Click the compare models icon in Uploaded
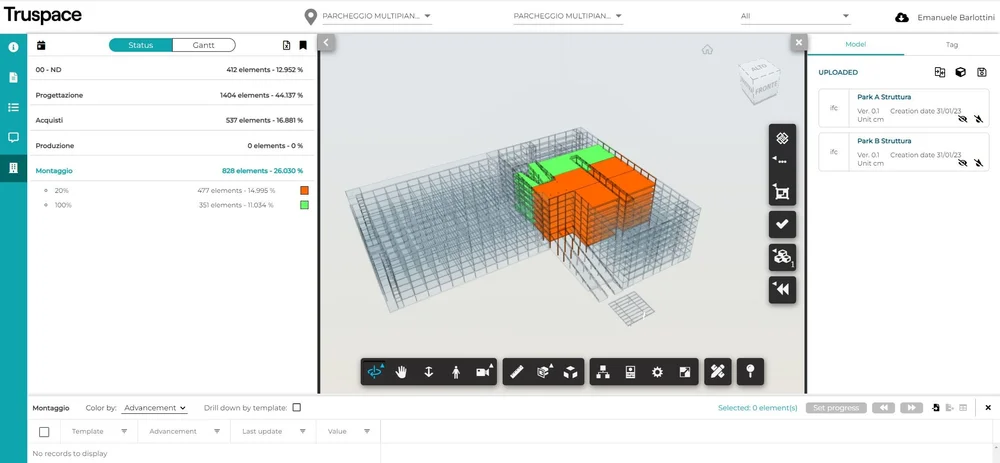 tap(939, 72)
